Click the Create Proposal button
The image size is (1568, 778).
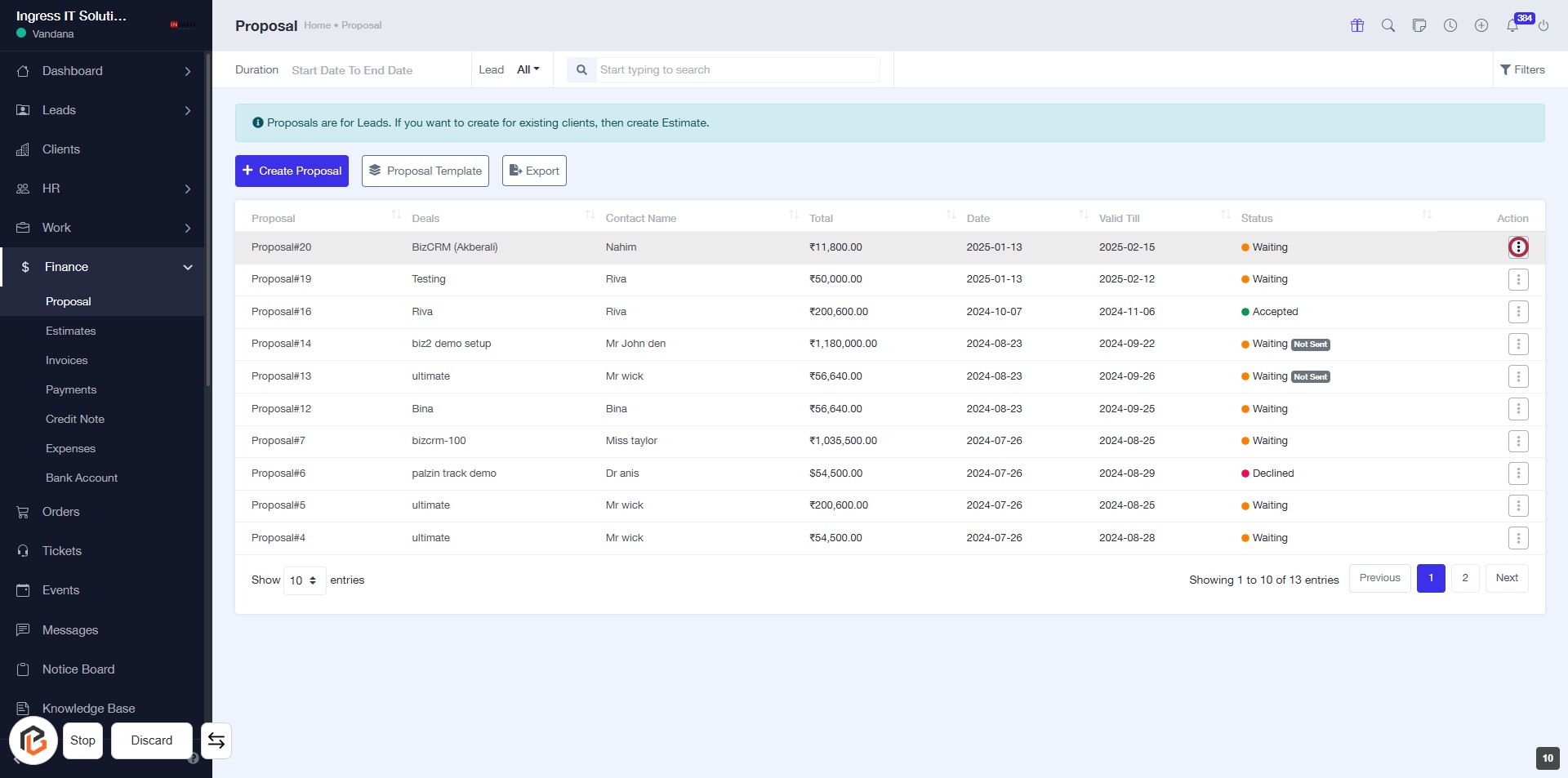pyautogui.click(x=292, y=171)
